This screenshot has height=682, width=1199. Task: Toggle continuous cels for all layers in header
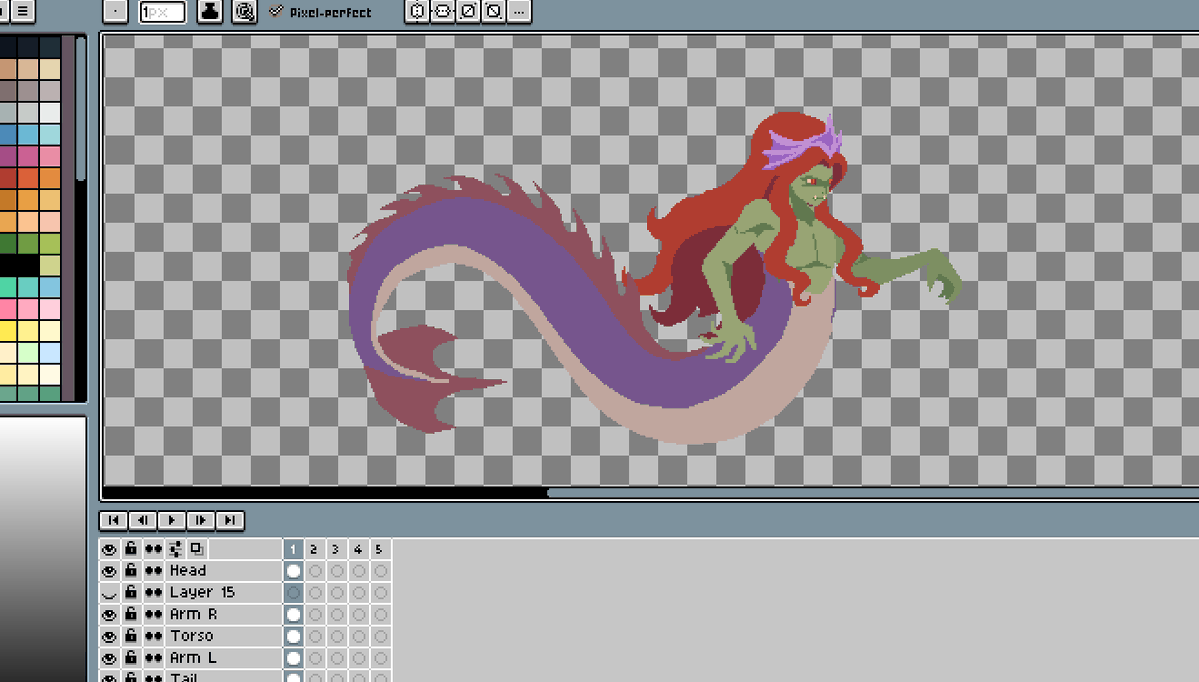[153, 549]
